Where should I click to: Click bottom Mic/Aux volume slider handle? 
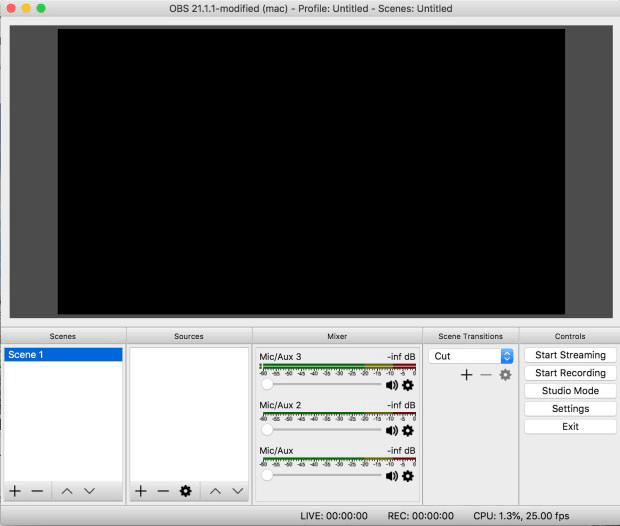(x=267, y=475)
